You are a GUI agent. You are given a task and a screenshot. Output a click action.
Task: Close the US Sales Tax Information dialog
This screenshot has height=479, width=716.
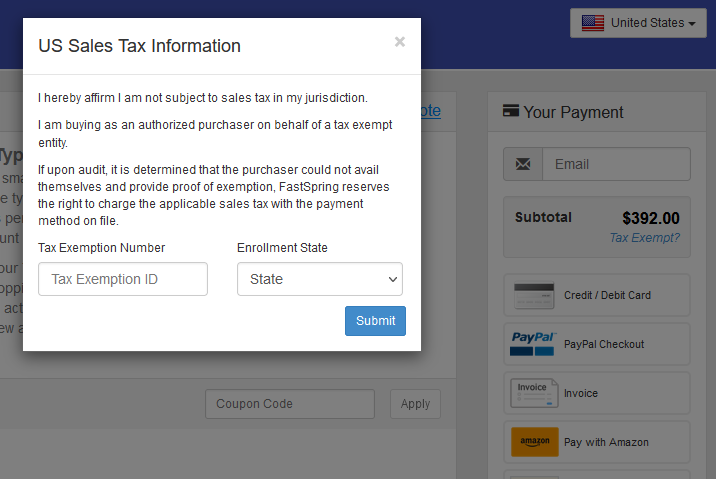tap(400, 42)
